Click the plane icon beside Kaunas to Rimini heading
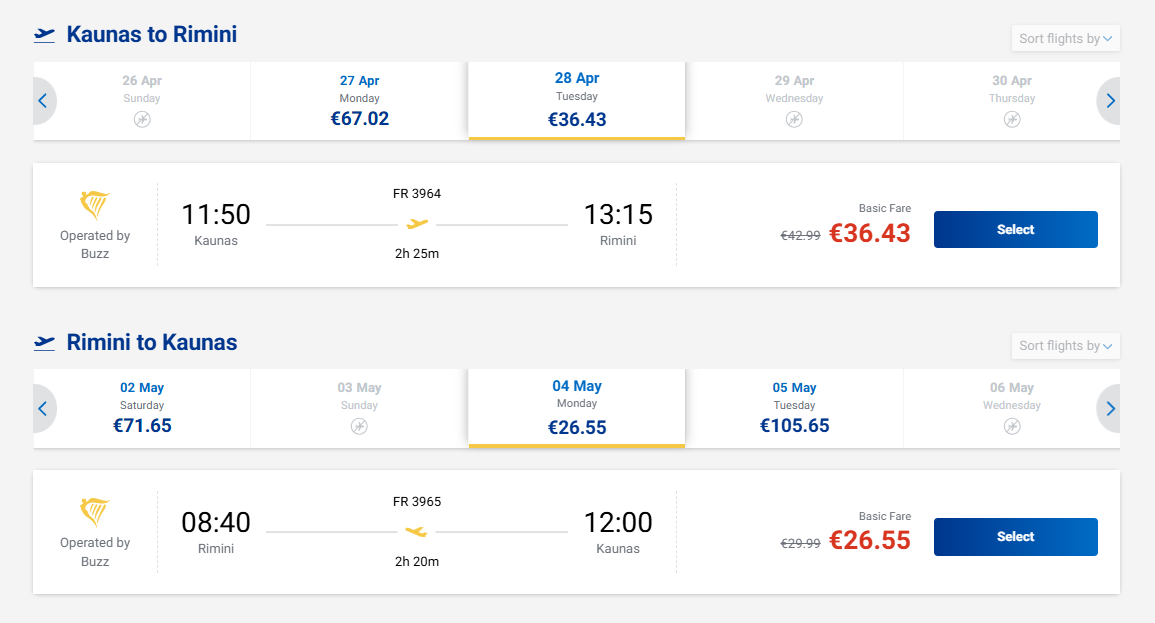The width and height of the screenshot is (1155, 623). click(44, 35)
